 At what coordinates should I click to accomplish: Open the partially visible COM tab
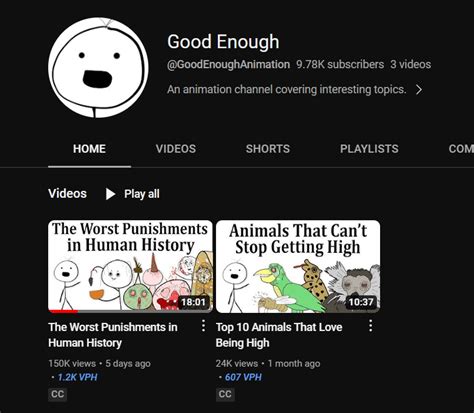(x=461, y=149)
